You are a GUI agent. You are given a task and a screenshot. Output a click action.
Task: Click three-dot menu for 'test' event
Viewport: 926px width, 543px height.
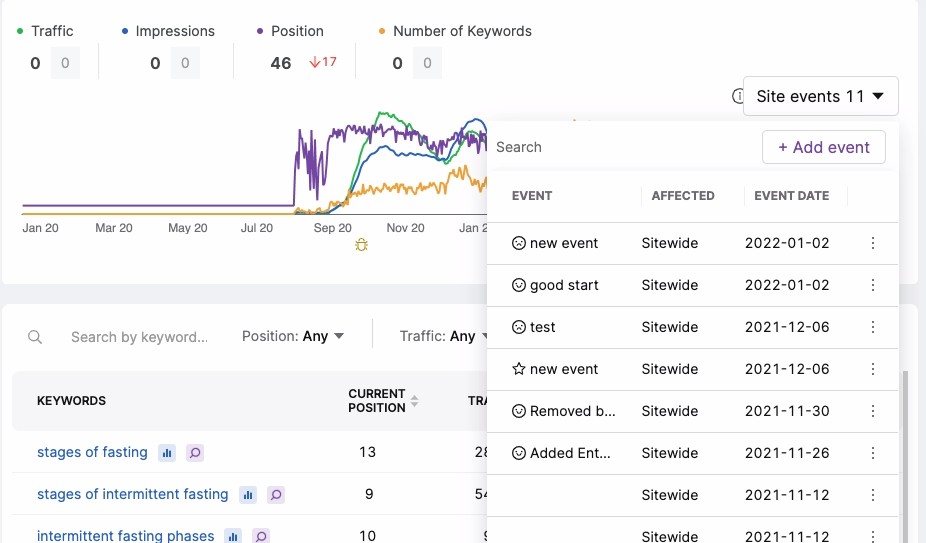873,327
